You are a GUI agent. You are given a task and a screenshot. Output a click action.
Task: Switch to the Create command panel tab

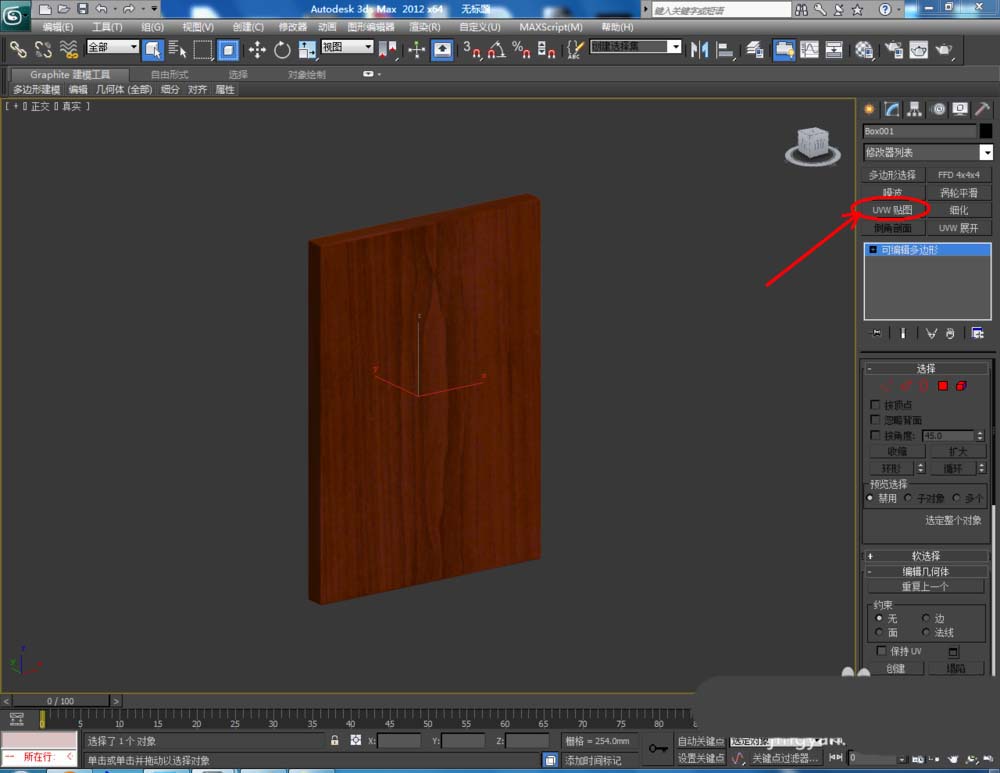click(869, 109)
